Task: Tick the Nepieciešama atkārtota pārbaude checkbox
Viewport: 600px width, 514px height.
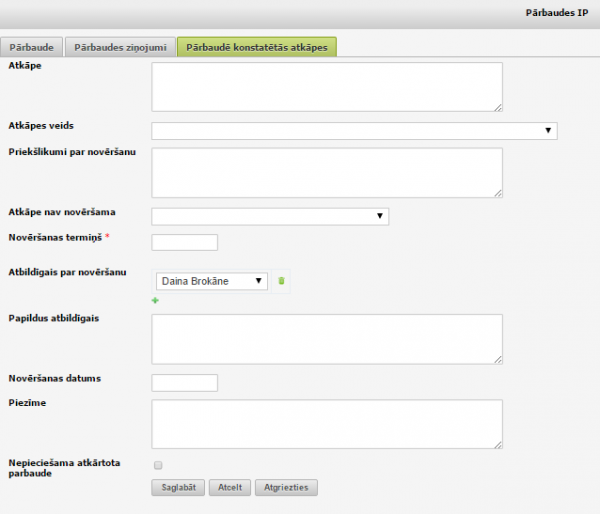Action: 157,465
